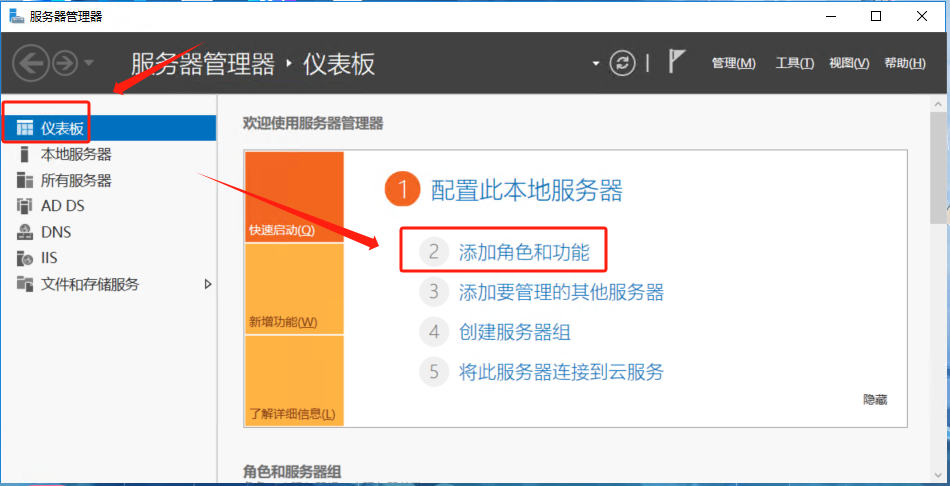Click the 文件和存储服务 icon
950x486 pixels.
coord(25,284)
